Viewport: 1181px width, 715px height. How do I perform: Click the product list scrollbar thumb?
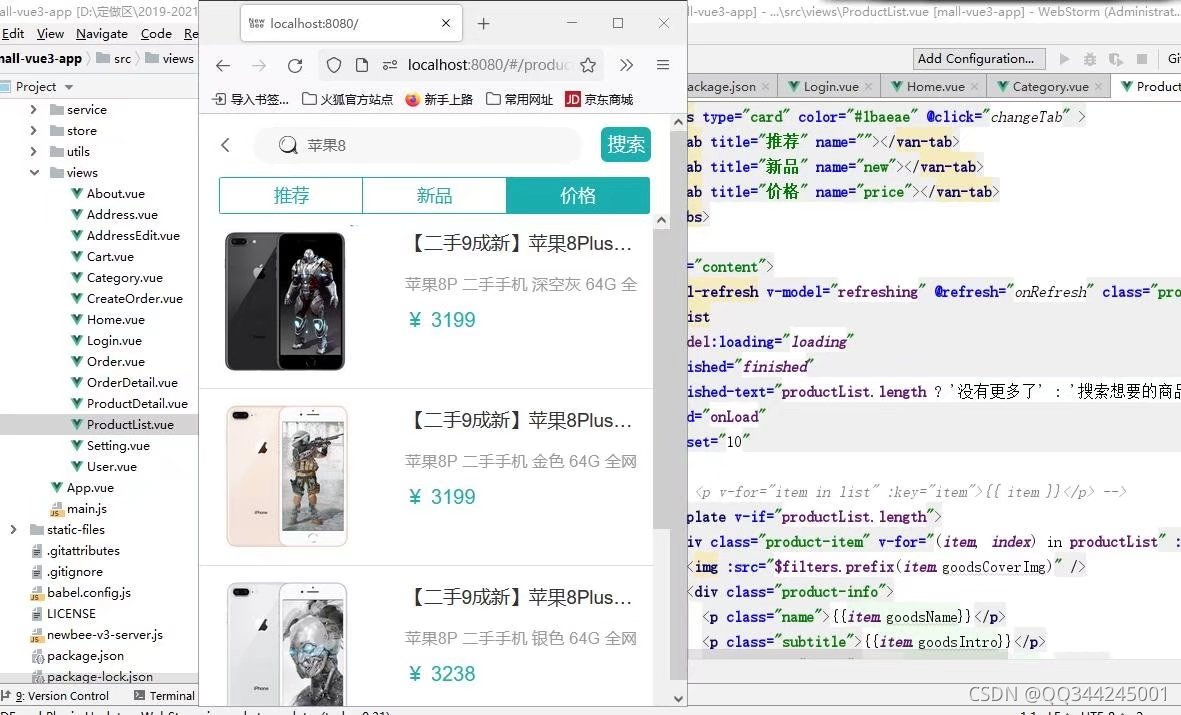click(x=661, y=377)
